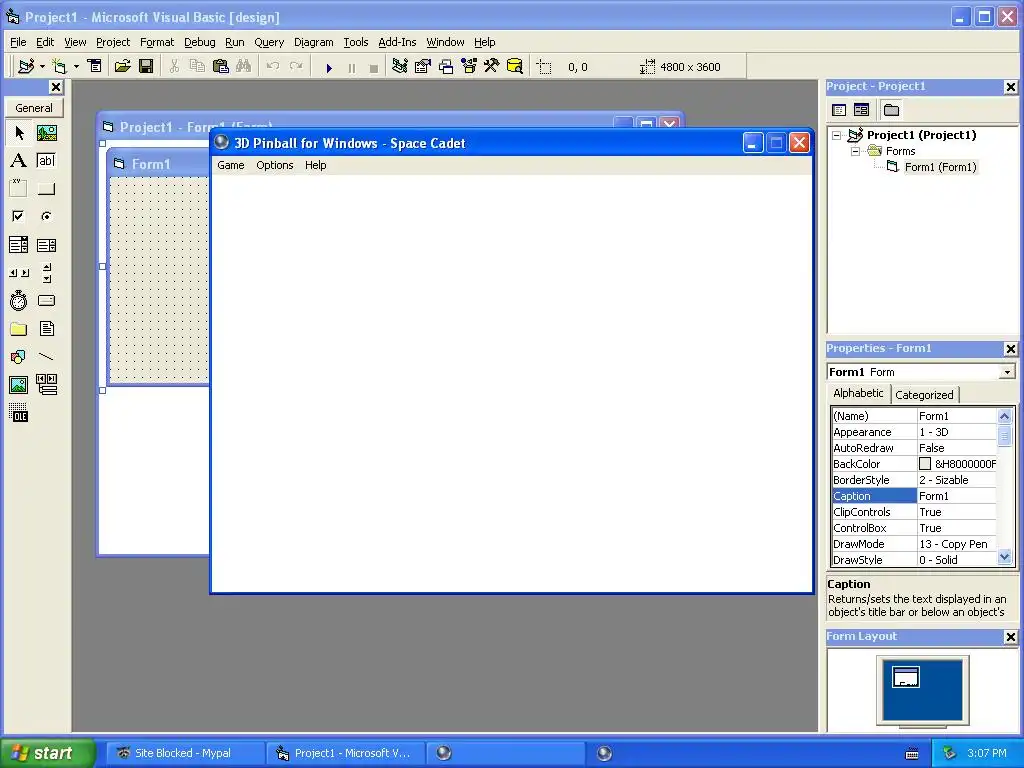Image resolution: width=1024 pixels, height=768 pixels.
Task: Collapse the Project1 (Project1) tree node
Action: (x=837, y=135)
